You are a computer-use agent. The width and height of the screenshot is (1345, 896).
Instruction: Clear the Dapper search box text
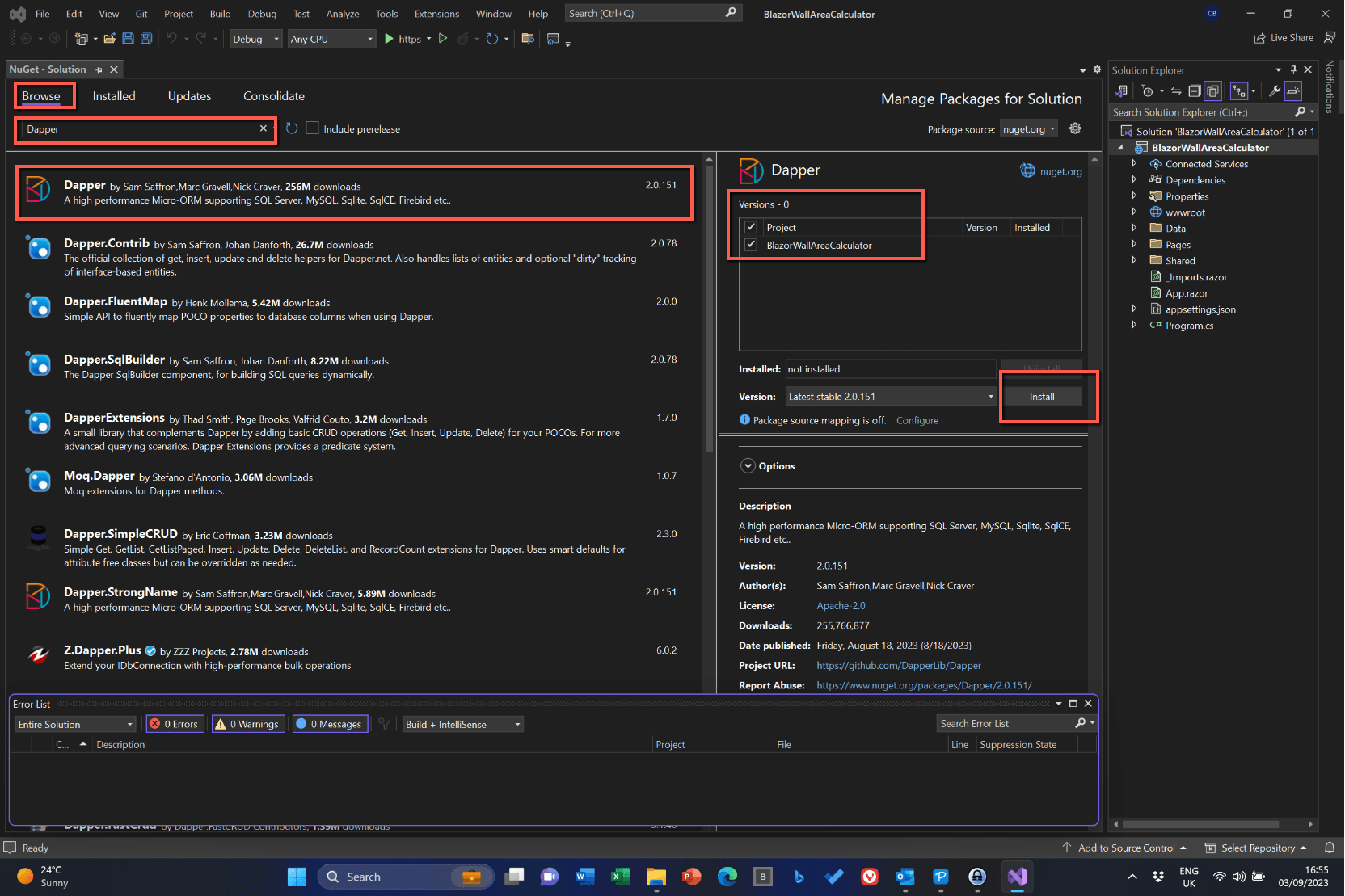tap(264, 128)
